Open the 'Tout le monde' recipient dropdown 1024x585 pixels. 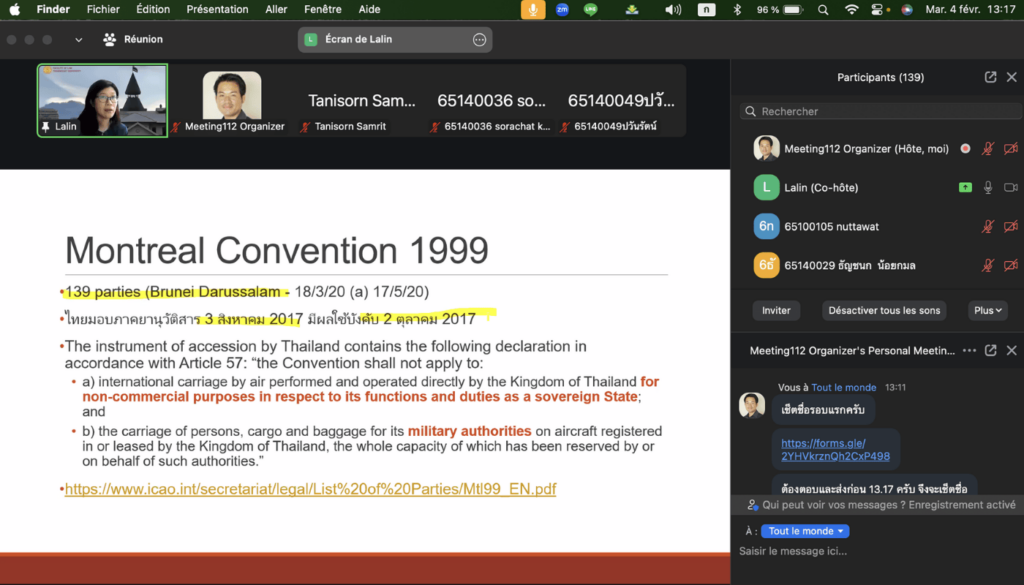808,531
